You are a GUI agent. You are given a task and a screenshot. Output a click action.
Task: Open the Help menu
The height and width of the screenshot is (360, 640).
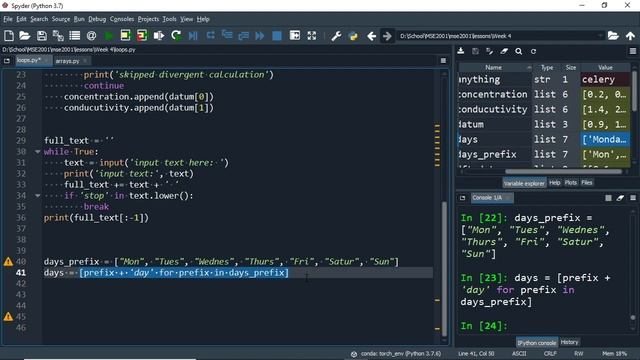click(x=203, y=19)
